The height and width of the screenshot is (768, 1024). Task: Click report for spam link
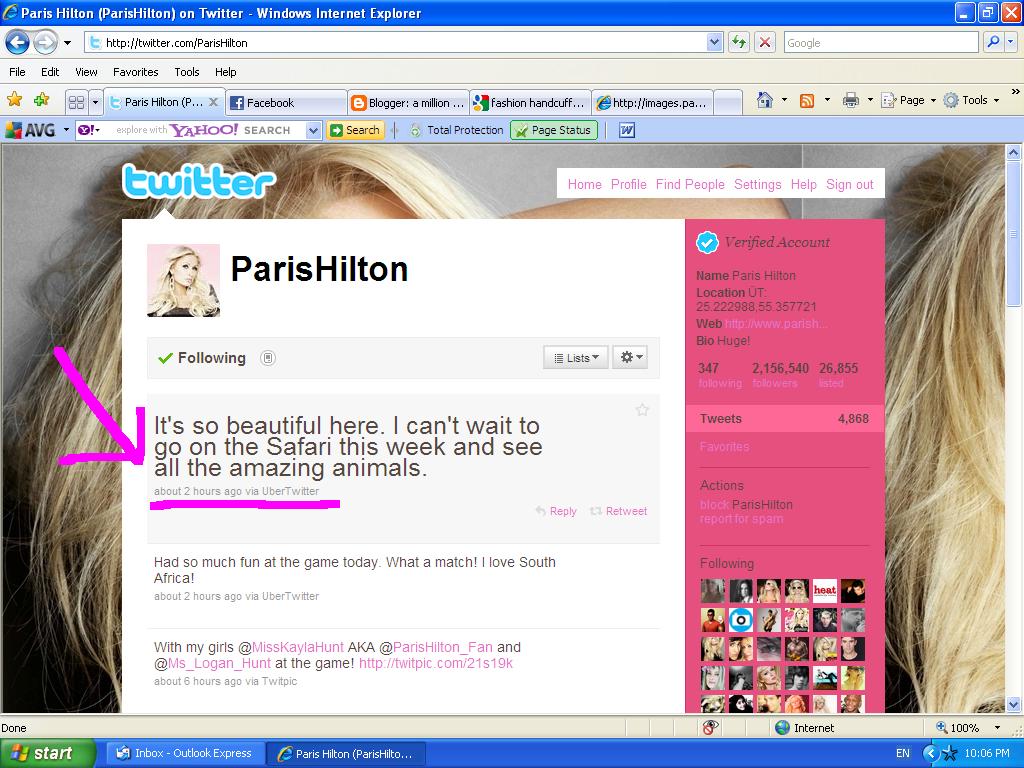(741, 519)
